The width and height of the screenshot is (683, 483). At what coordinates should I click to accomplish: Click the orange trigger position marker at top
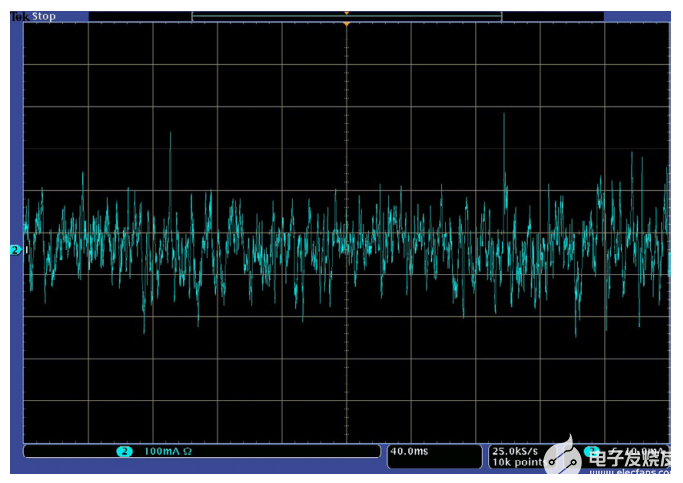pyautogui.click(x=346, y=23)
